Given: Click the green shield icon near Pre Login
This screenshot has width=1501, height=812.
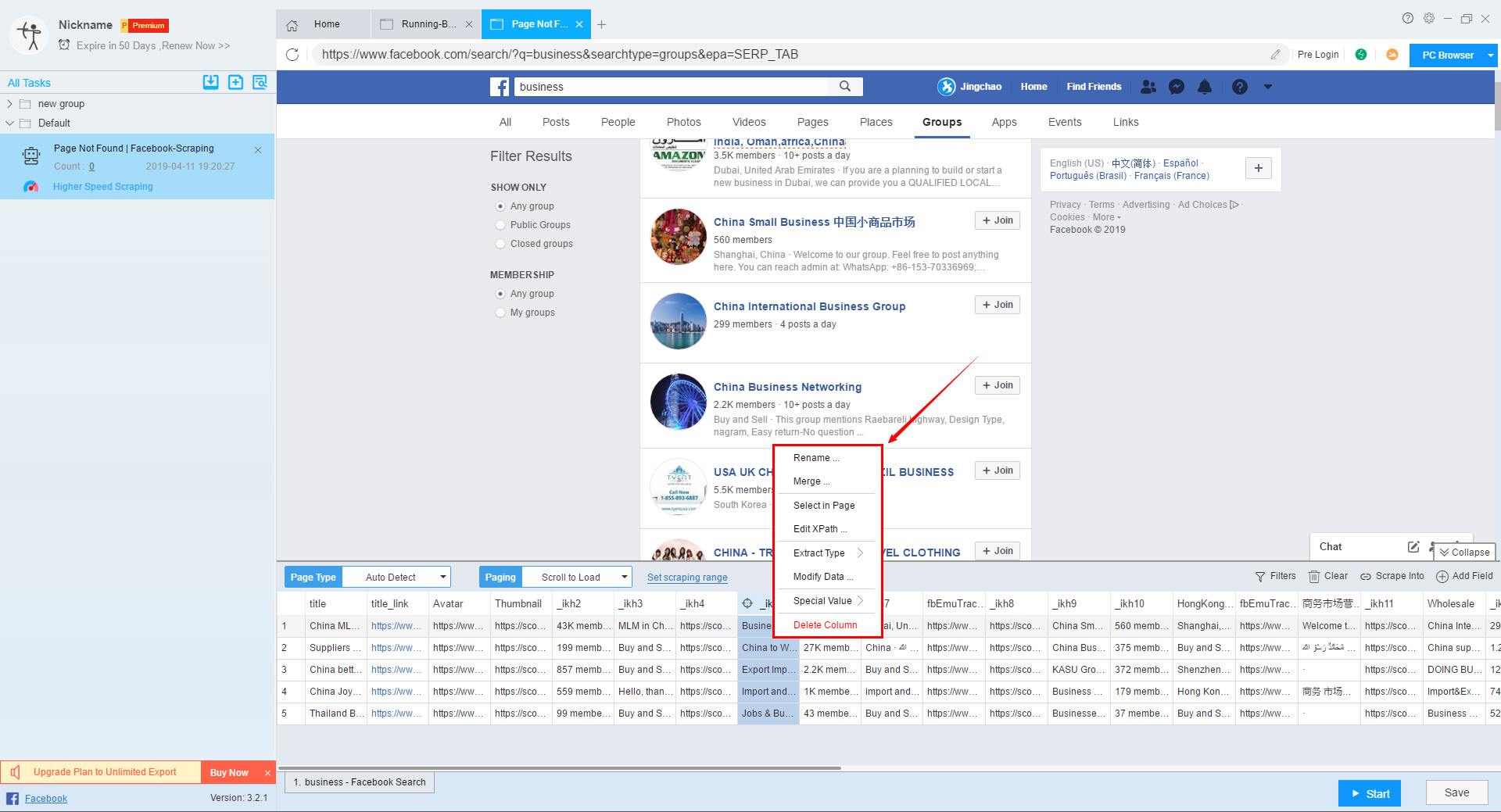Looking at the screenshot, I should (x=1361, y=55).
